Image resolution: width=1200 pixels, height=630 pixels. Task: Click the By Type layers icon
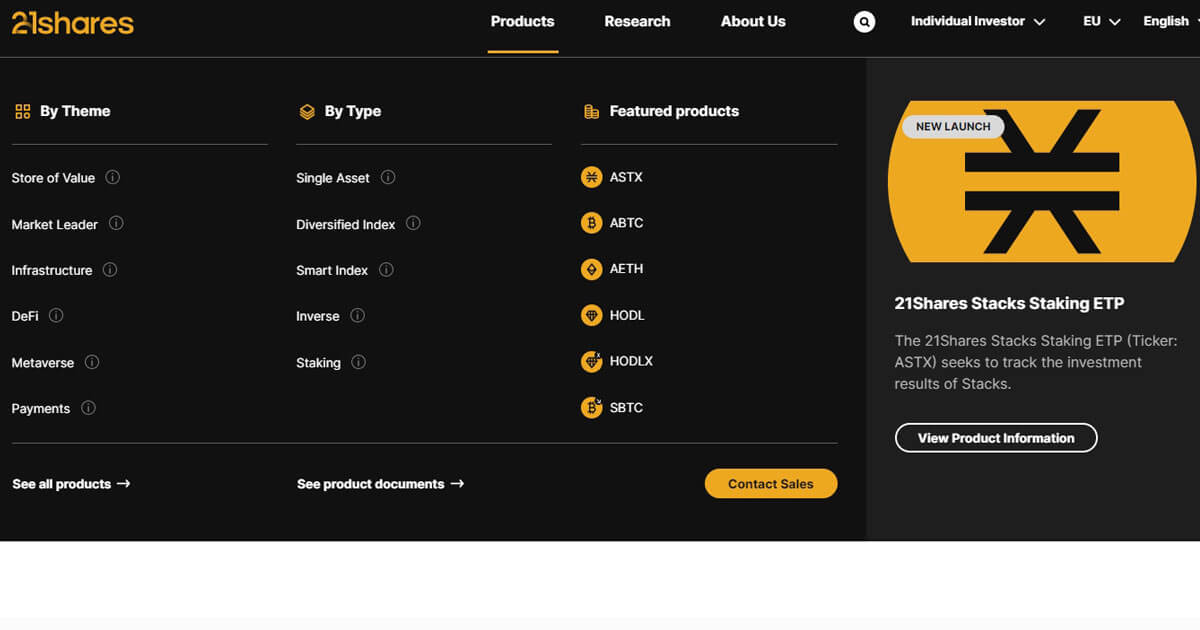[307, 112]
